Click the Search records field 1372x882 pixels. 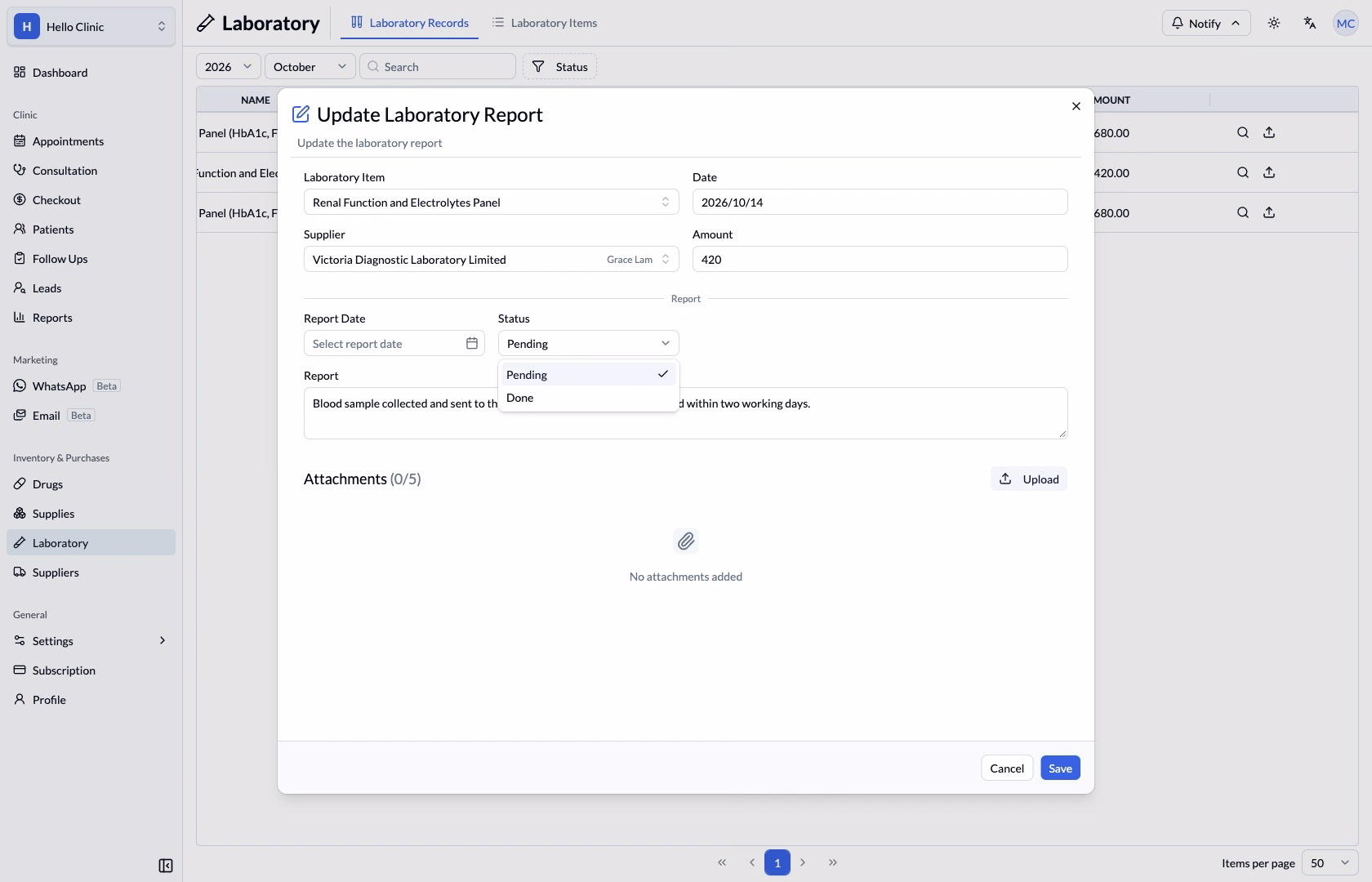coord(438,66)
